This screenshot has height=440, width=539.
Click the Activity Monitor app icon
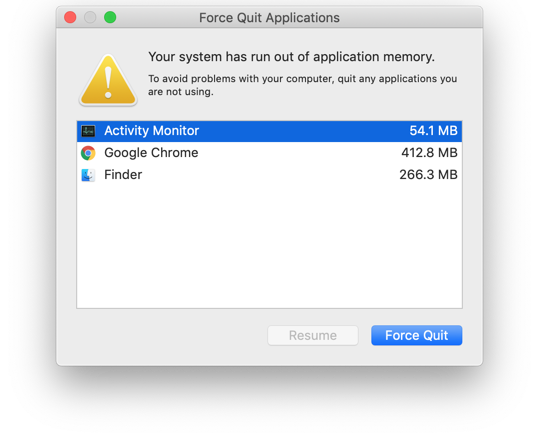[88, 131]
